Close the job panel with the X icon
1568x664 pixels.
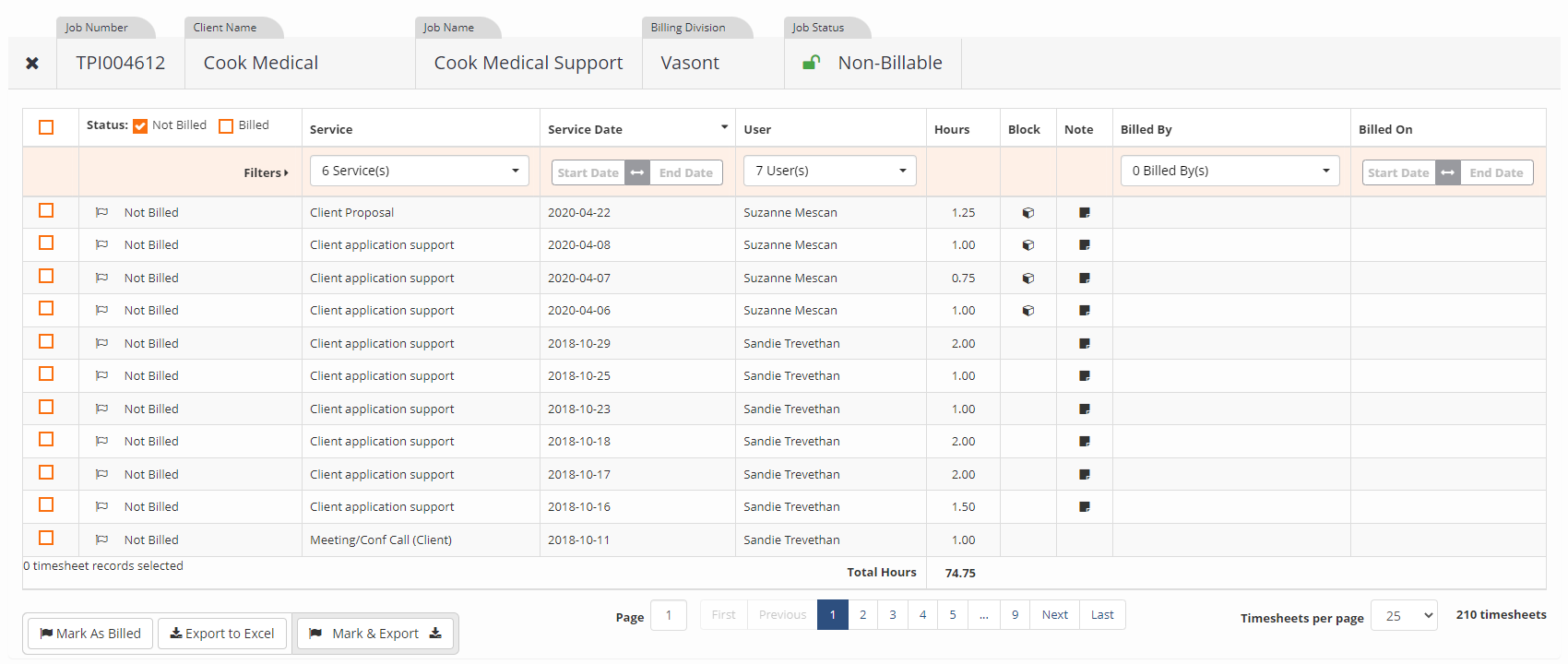coord(32,64)
